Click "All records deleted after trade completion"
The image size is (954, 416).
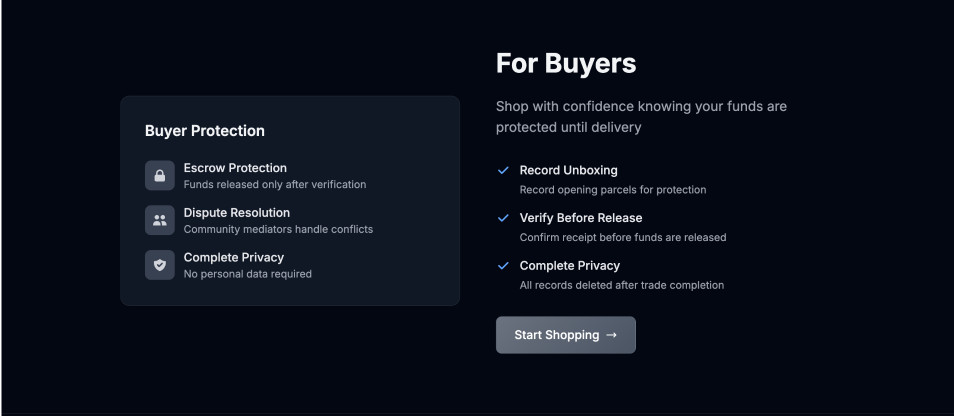tap(622, 285)
